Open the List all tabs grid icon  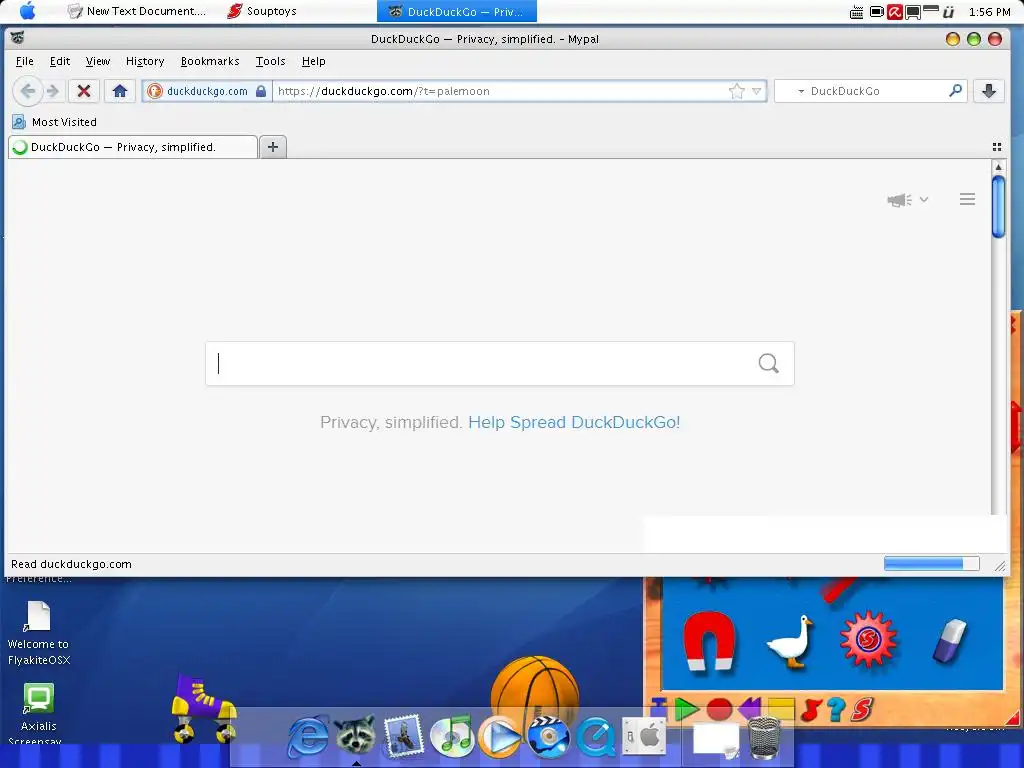(x=997, y=147)
